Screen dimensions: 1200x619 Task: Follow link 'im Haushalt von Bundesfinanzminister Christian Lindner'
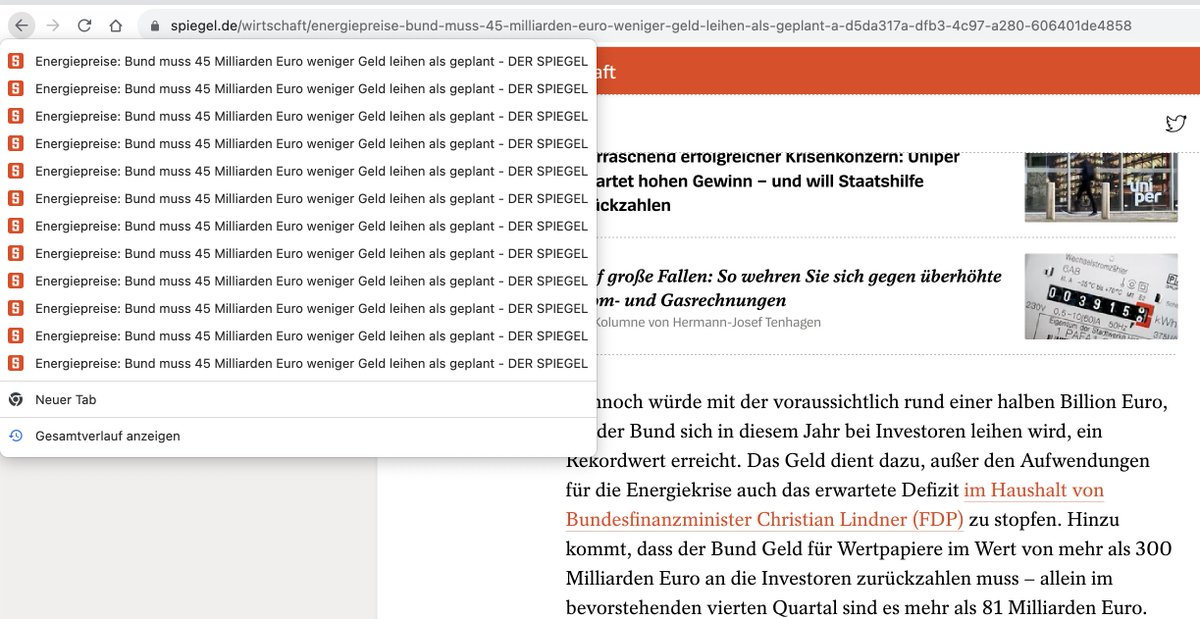(835, 505)
